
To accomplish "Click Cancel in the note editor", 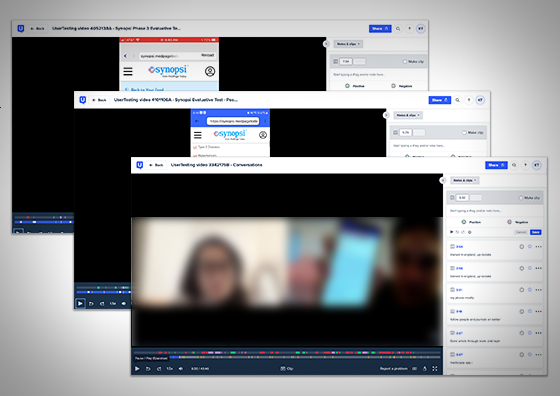I will pyautogui.click(x=521, y=232).
